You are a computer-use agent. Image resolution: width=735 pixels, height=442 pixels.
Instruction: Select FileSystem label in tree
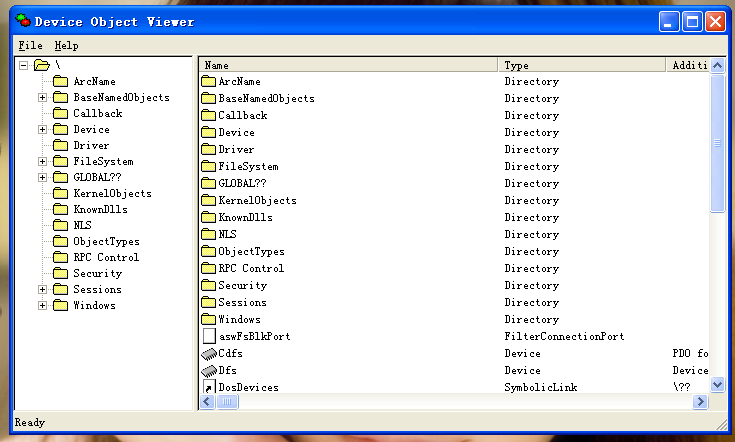point(103,161)
